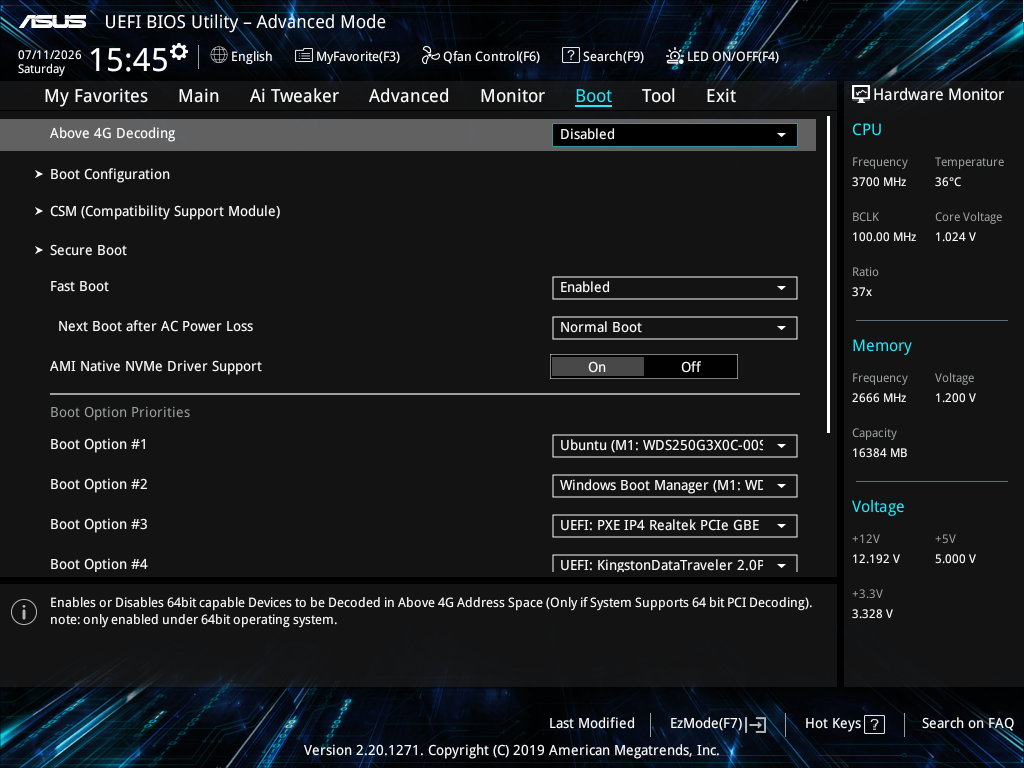Image resolution: width=1024 pixels, height=768 pixels.
Task: Select the Boot Option #1 label
Action: pyautogui.click(x=99, y=445)
